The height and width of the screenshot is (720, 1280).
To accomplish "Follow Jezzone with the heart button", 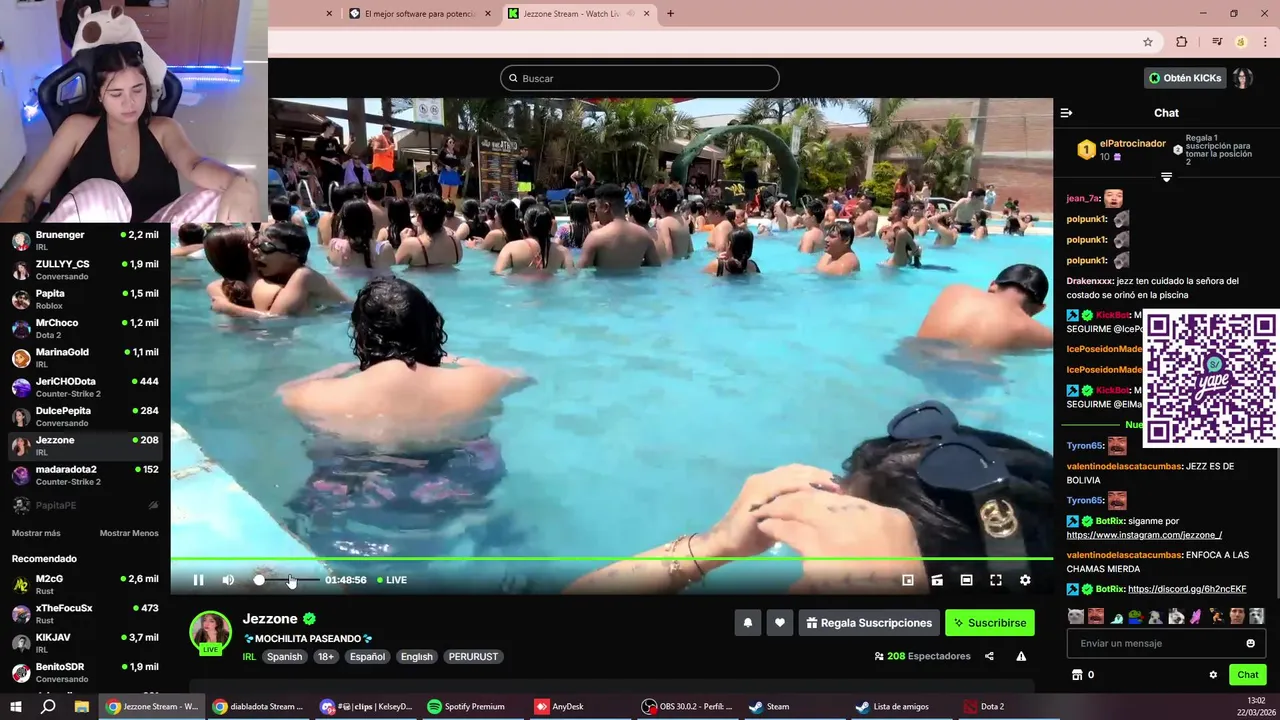I will 780,623.
